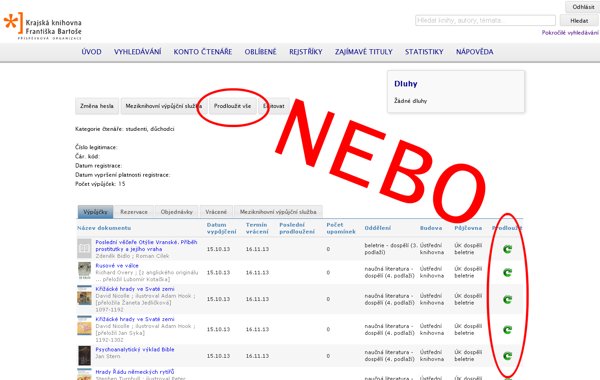Open the title Psychoanalytický výklad Bible
The width and height of the screenshot is (600, 380).
click(x=135, y=349)
